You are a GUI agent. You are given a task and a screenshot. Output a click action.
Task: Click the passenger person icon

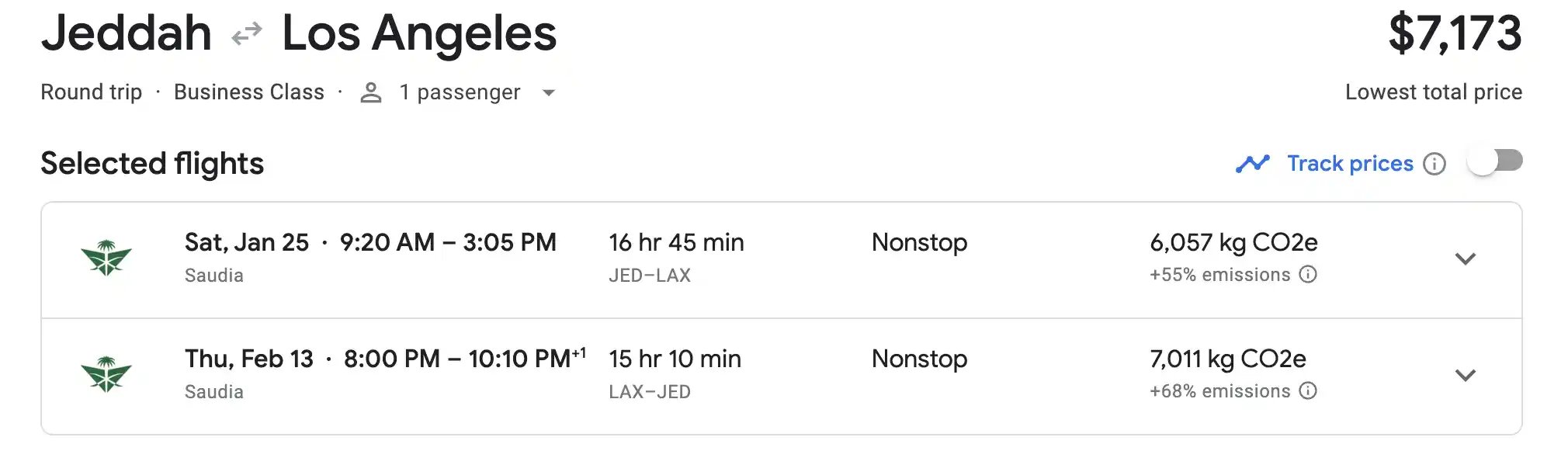(371, 92)
